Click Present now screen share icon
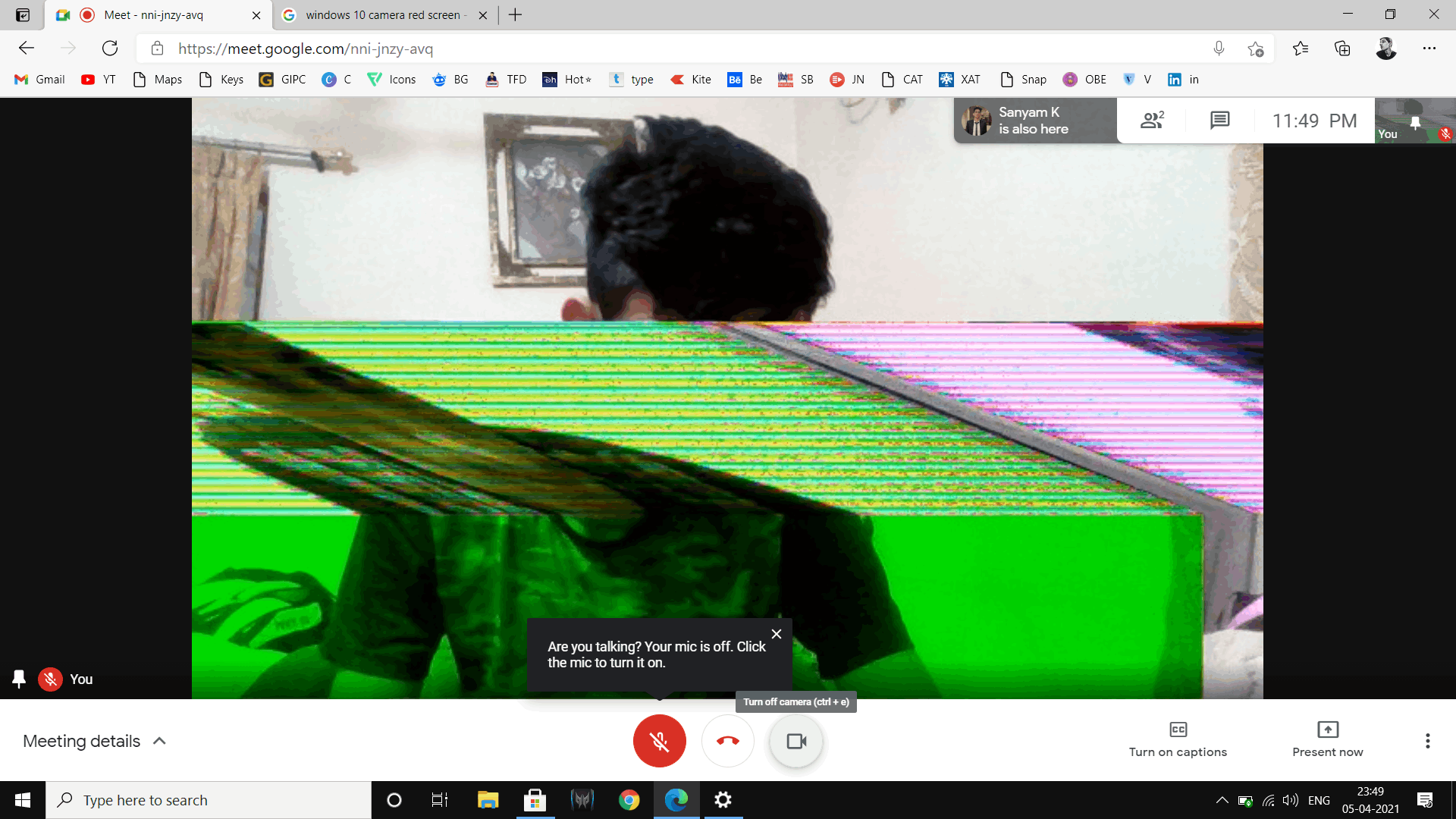1456x819 pixels. 1327,730
